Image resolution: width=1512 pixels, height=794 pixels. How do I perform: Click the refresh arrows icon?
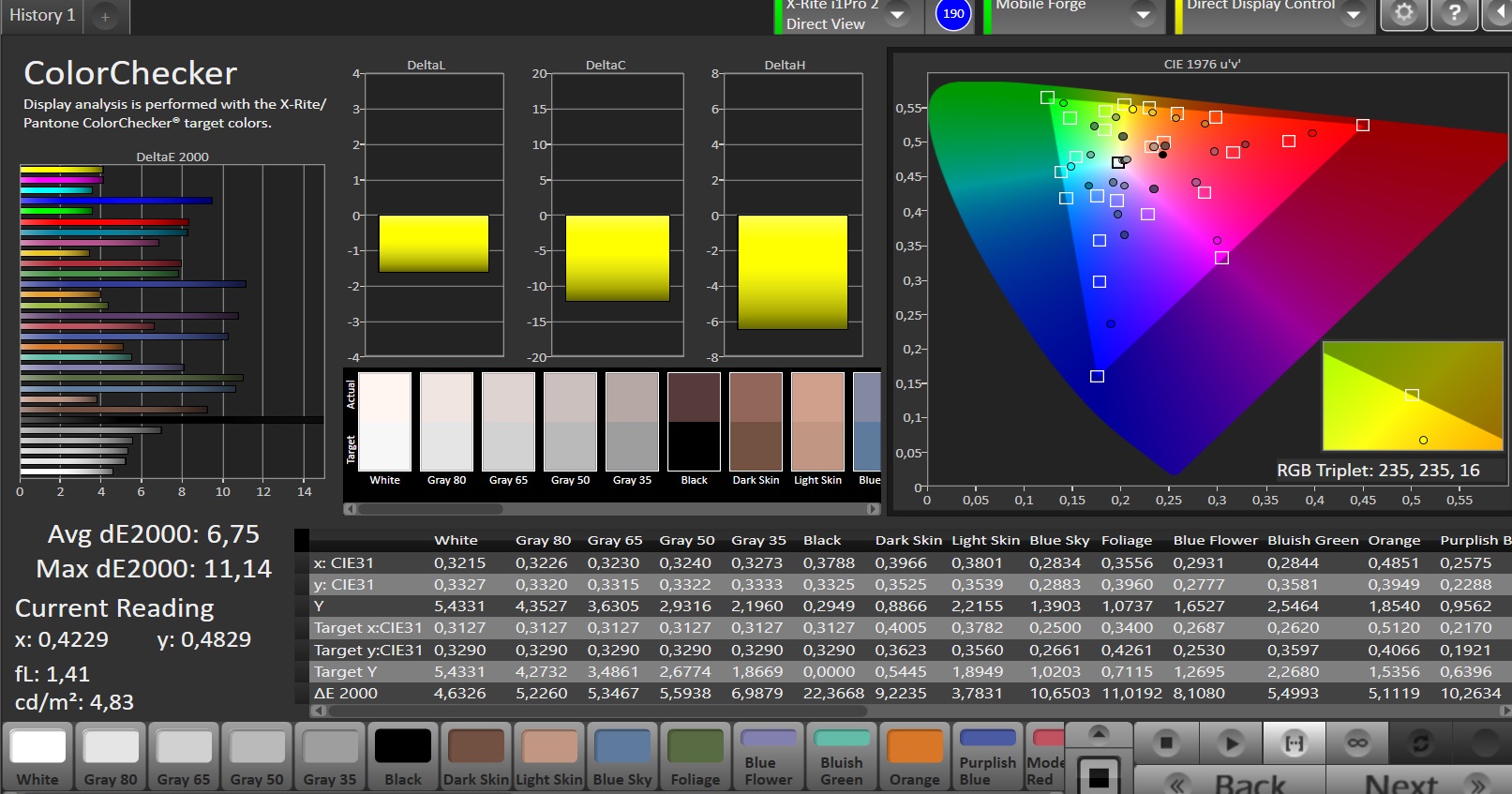point(1421,743)
